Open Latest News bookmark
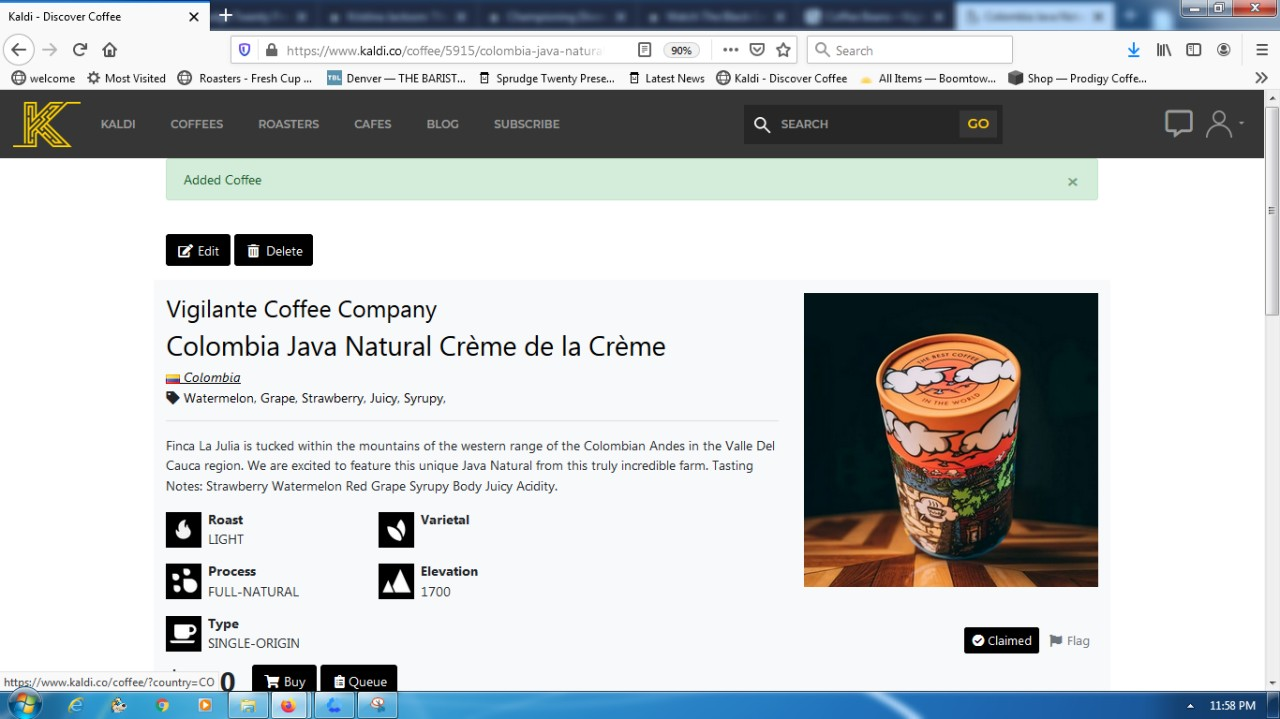 pos(666,78)
